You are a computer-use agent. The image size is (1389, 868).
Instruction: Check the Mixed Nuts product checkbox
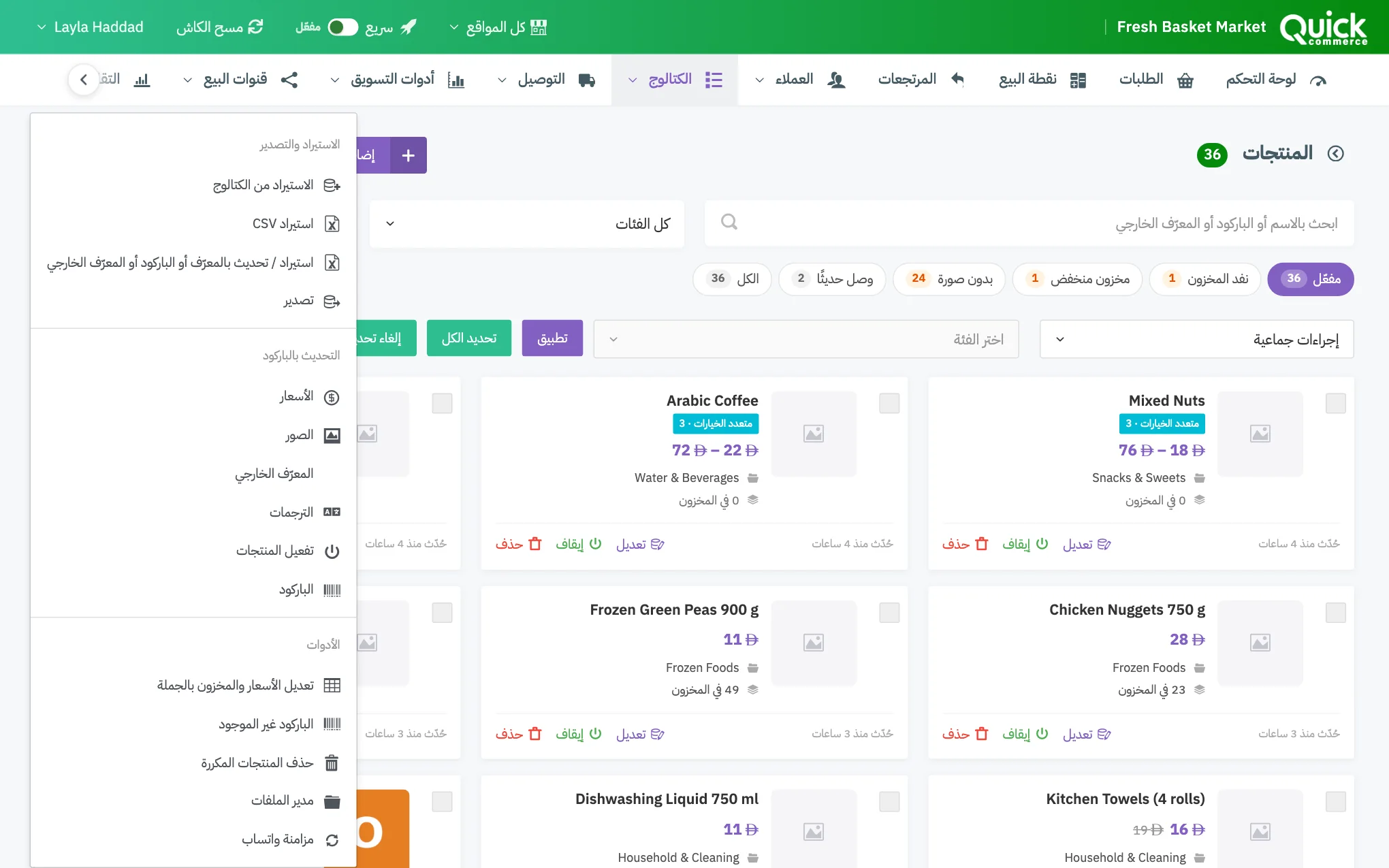point(1336,403)
